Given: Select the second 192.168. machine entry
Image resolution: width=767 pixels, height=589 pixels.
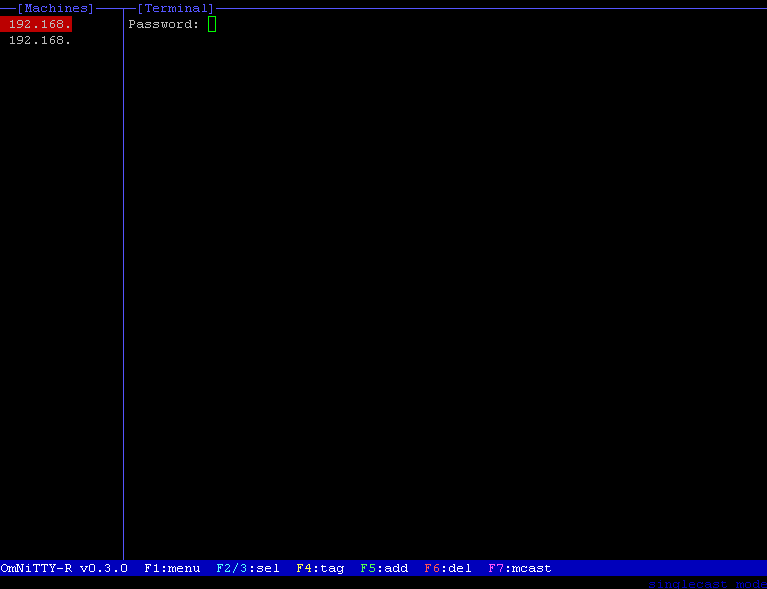Looking at the screenshot, I should coord(40,40).
